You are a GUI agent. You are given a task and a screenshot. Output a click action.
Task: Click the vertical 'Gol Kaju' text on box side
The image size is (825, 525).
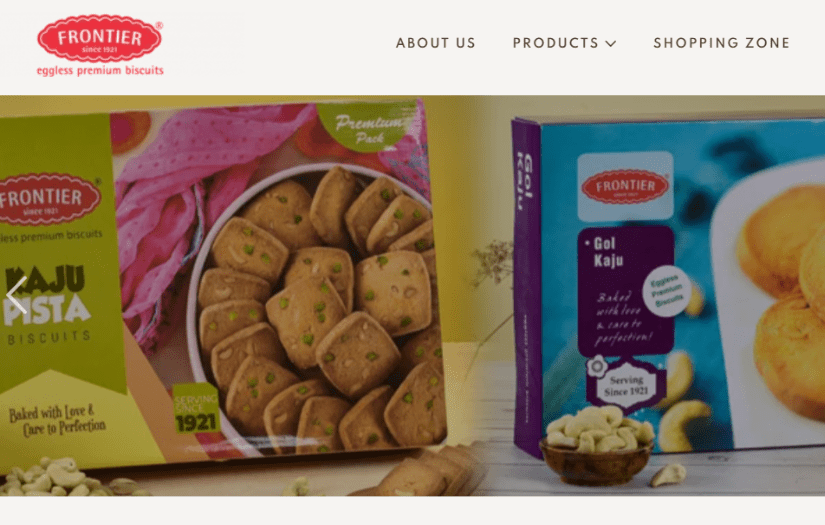coord(525,181)
